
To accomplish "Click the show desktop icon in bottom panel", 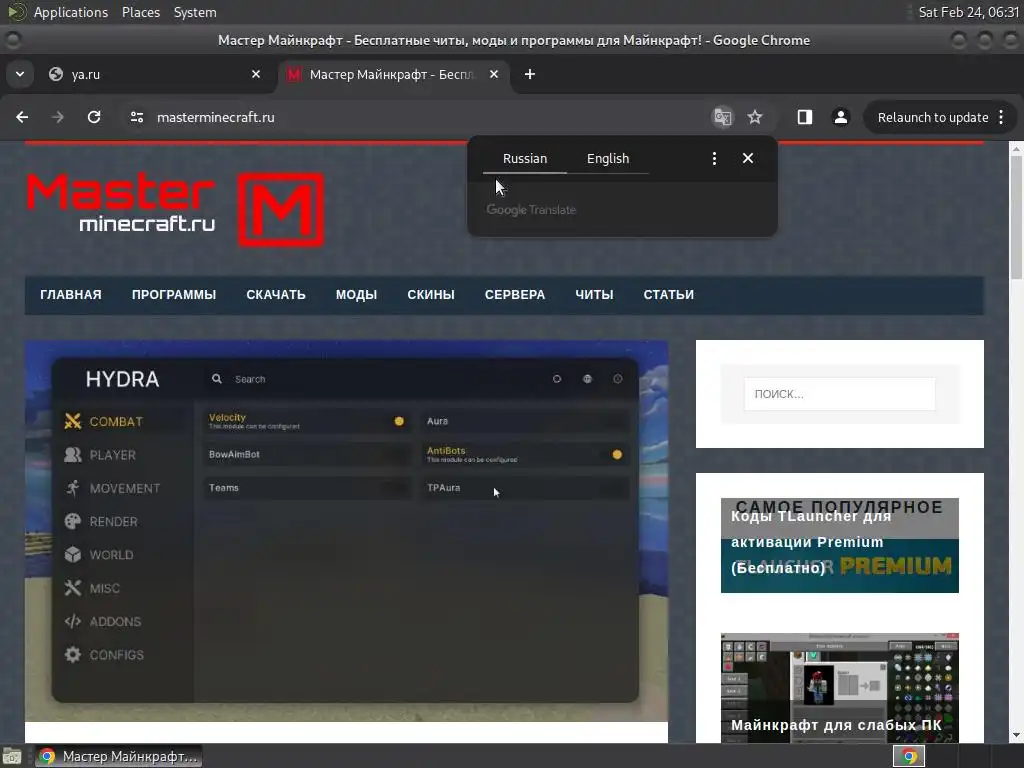I will (x=12, y=756).
